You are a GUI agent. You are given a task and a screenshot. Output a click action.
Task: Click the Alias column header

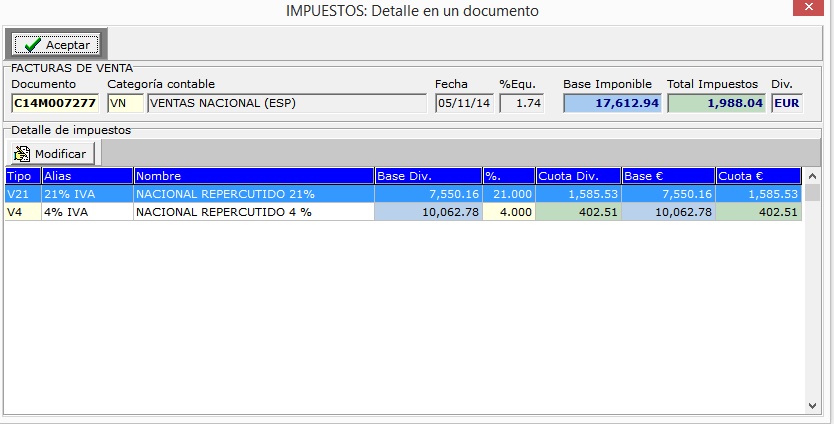tap(87, 176)
